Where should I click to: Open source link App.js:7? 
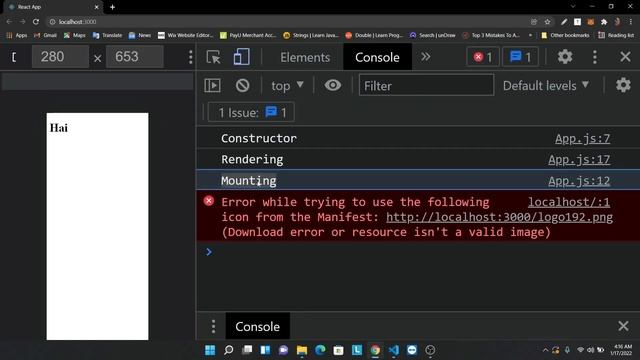[582, 139]
